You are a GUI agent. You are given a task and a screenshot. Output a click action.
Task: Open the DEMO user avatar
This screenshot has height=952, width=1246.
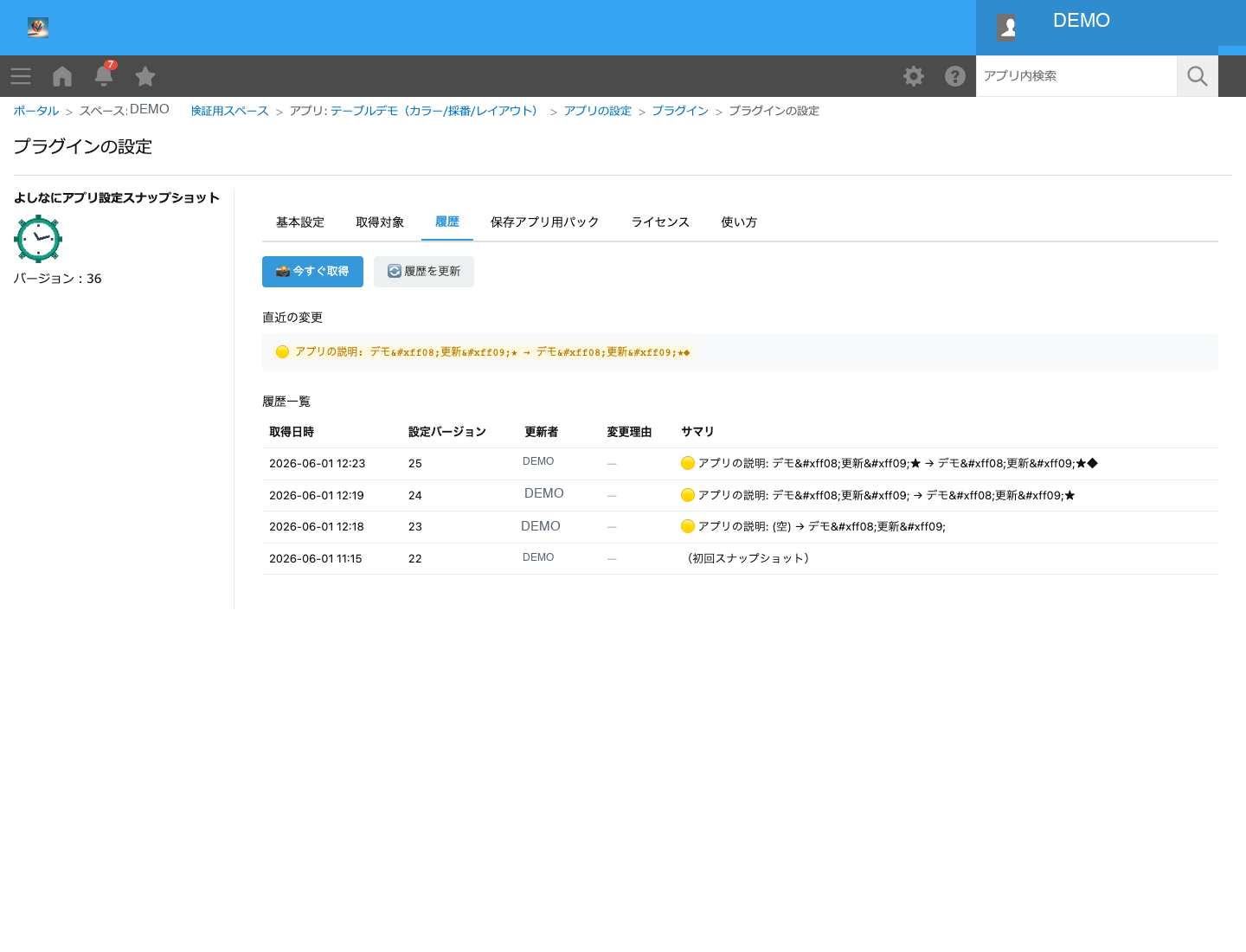(1006, 28)
